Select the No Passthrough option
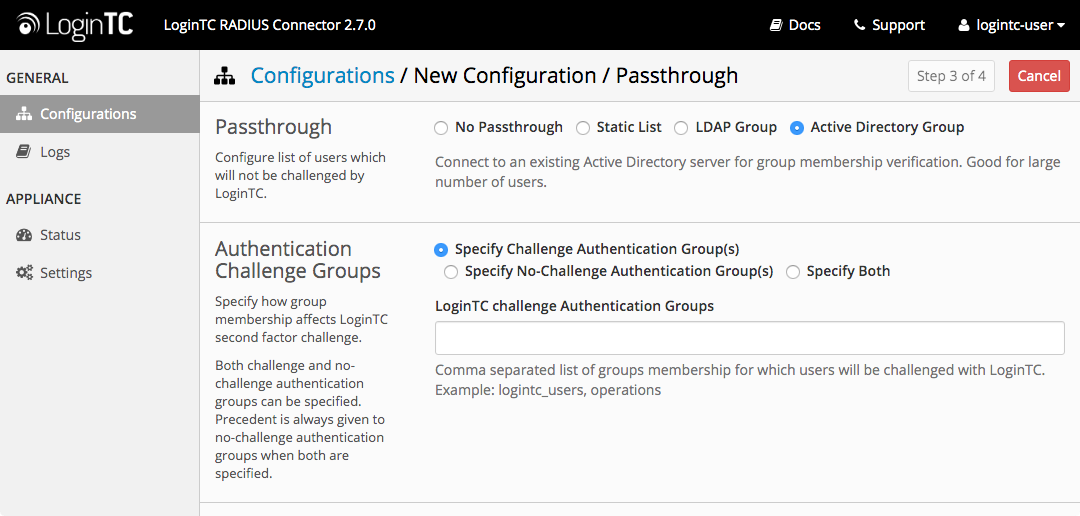The width and height of the screenshot is (1080, 516). tap(441, 127)
